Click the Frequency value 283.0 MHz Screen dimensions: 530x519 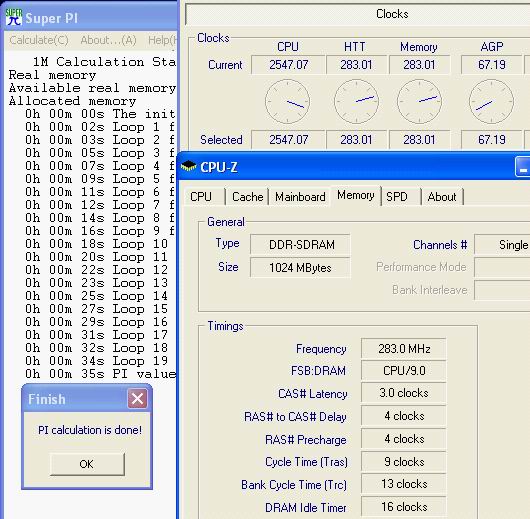[x=404, y=348]
